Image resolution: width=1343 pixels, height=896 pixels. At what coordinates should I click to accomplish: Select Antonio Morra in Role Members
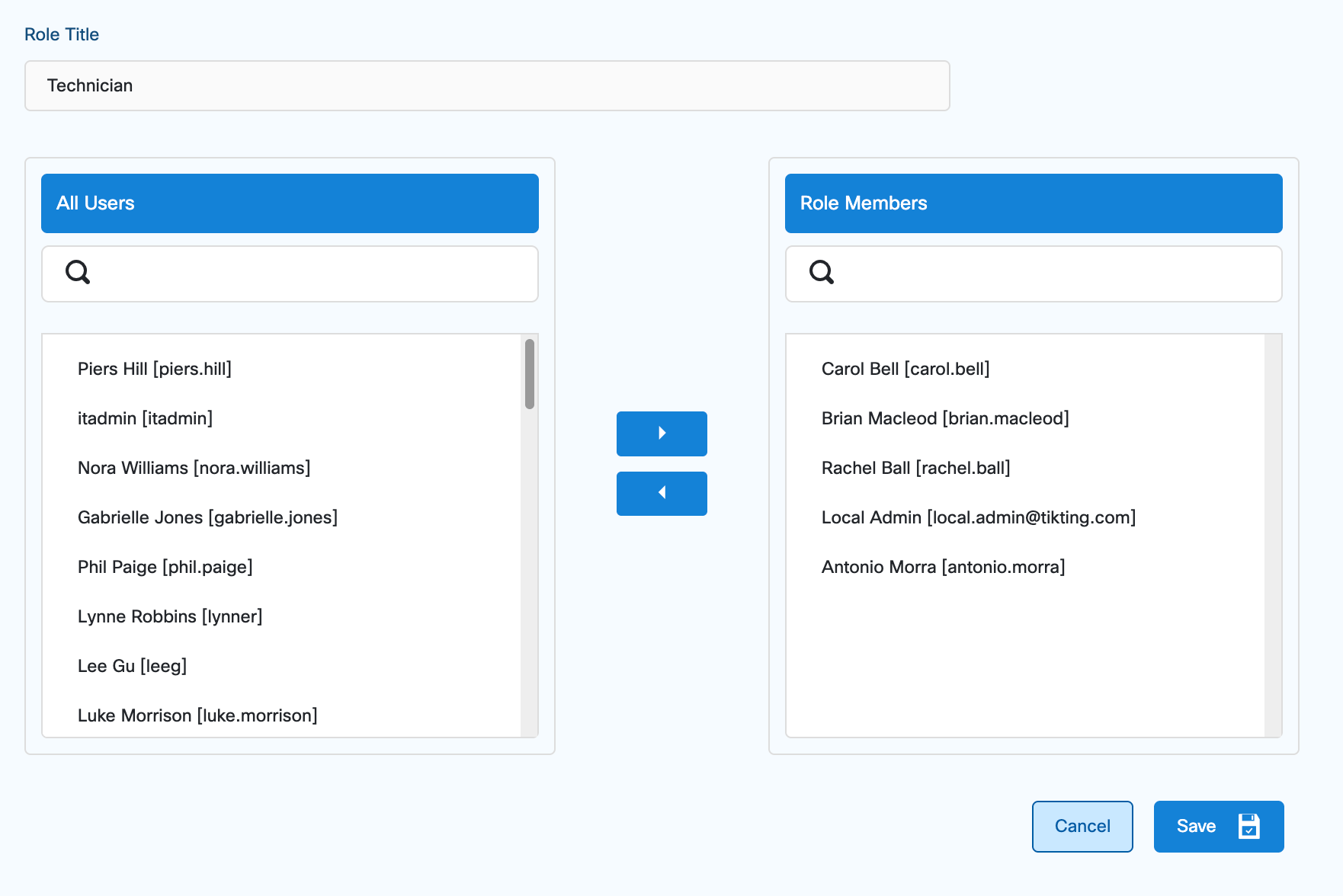click(x=943, y=567)
